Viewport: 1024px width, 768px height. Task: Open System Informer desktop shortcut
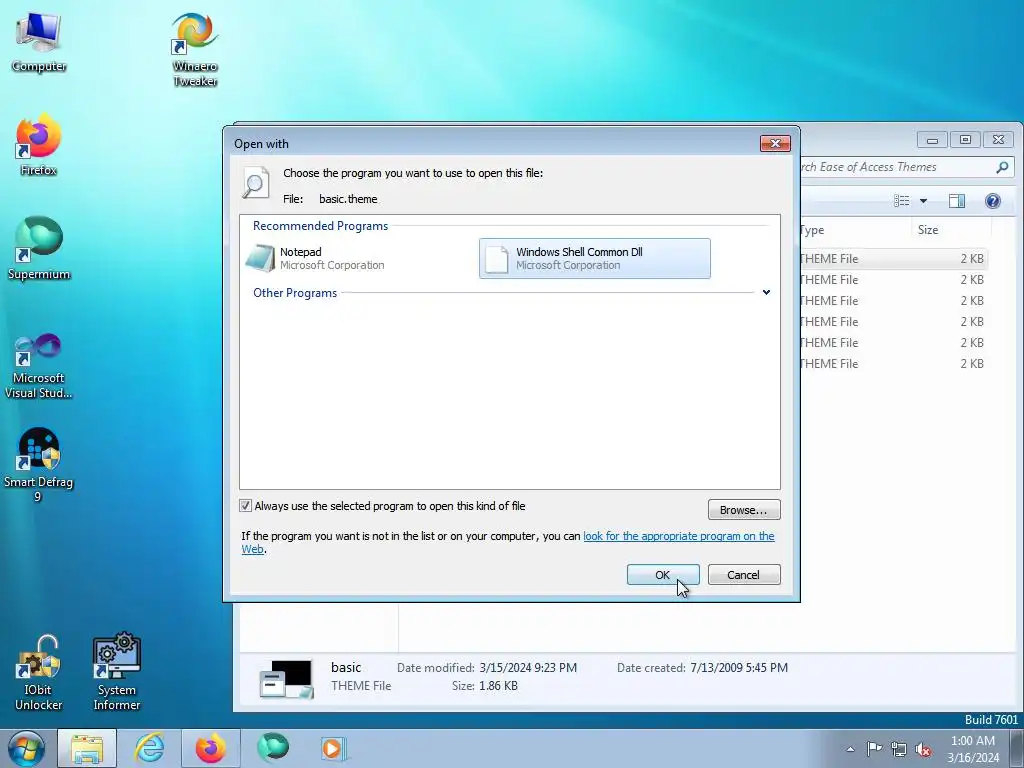[116, 673]
